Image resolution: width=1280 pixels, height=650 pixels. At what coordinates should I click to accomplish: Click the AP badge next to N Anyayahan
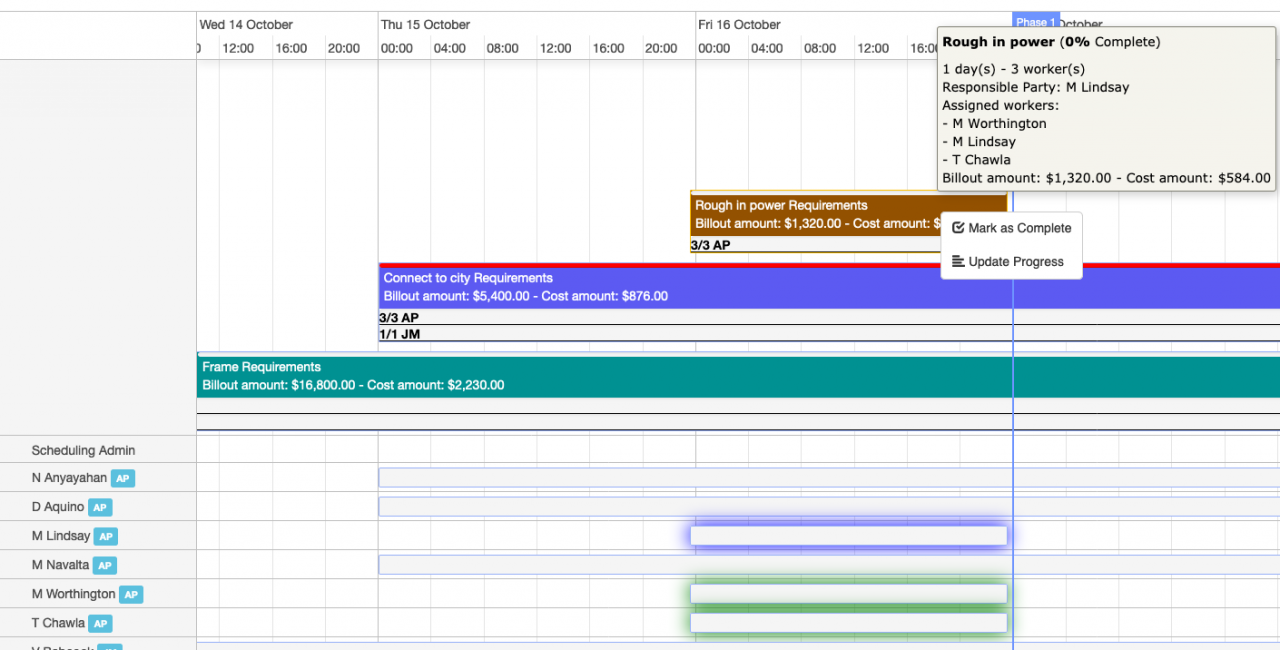click(122, 478)
